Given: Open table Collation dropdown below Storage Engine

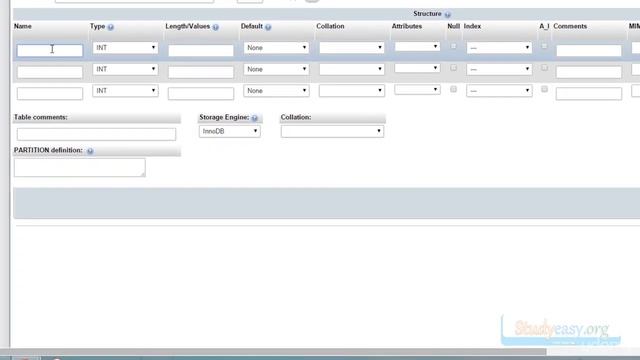Looking at the screenshot, I should (x=332, y=131).
